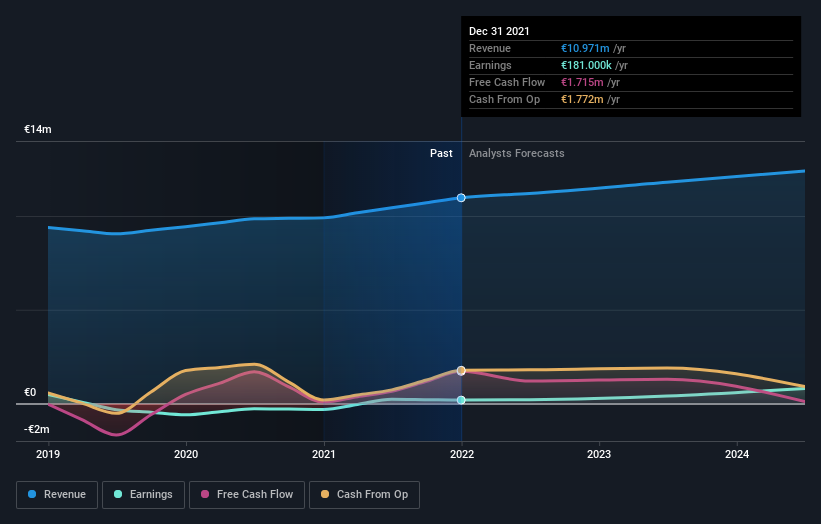
Task: Click the Cash From Op label in tooltip
Action: coord(504,99)
